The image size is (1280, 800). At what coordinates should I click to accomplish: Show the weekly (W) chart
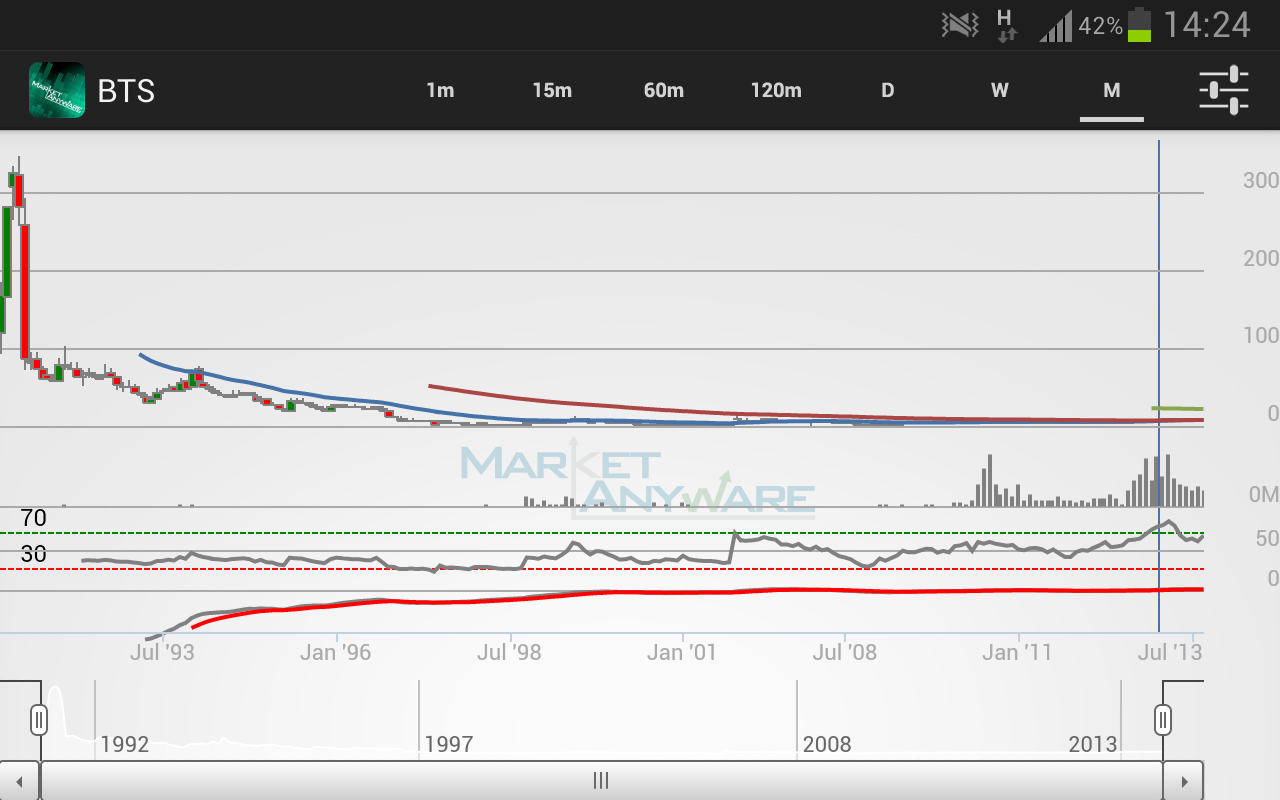click(x=999, y=90)
